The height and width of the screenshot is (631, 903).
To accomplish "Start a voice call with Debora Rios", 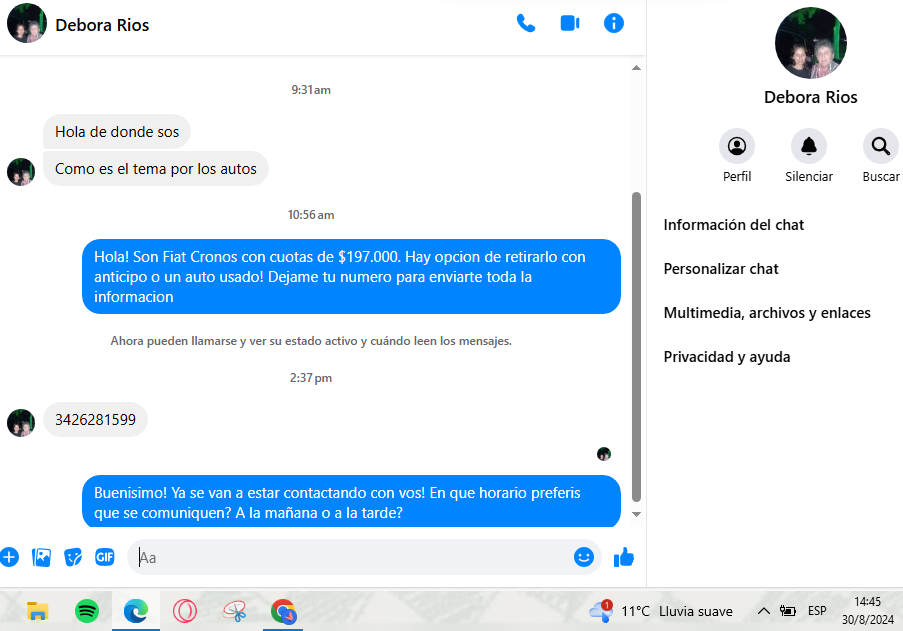I will (x=525, y=24).
